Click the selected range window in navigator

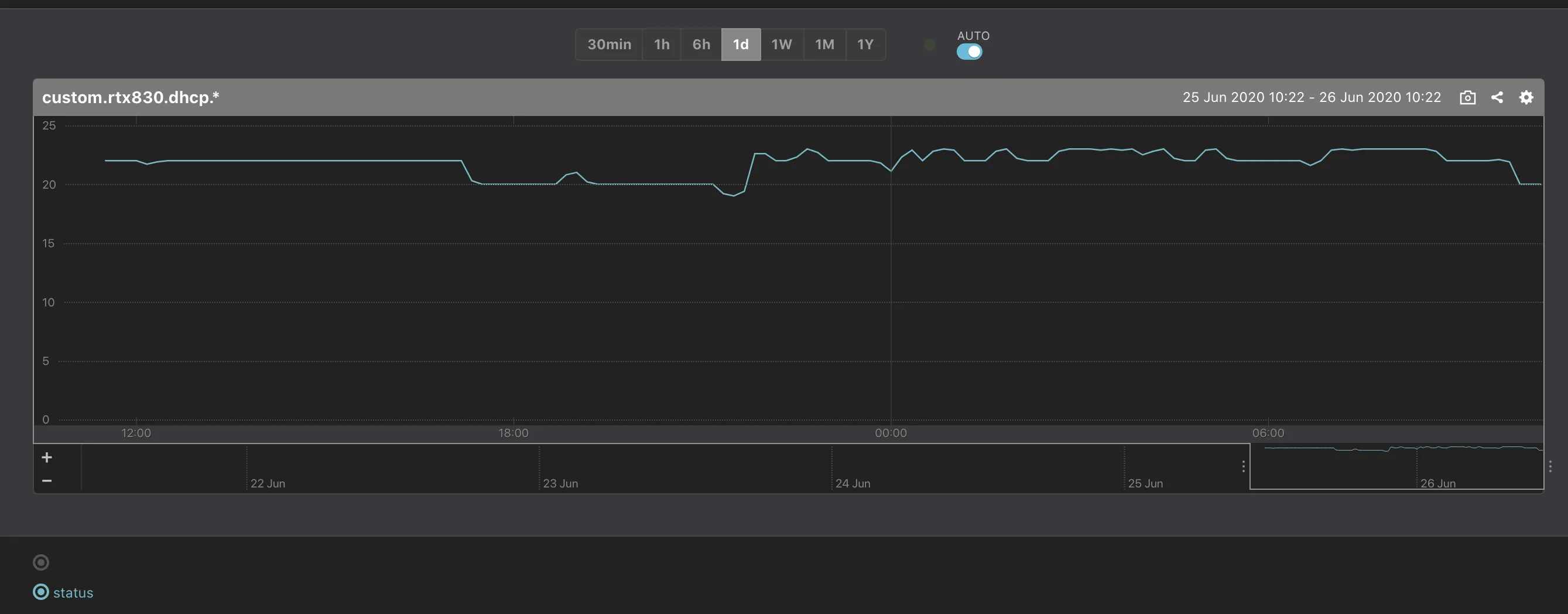pos(1396,466)
